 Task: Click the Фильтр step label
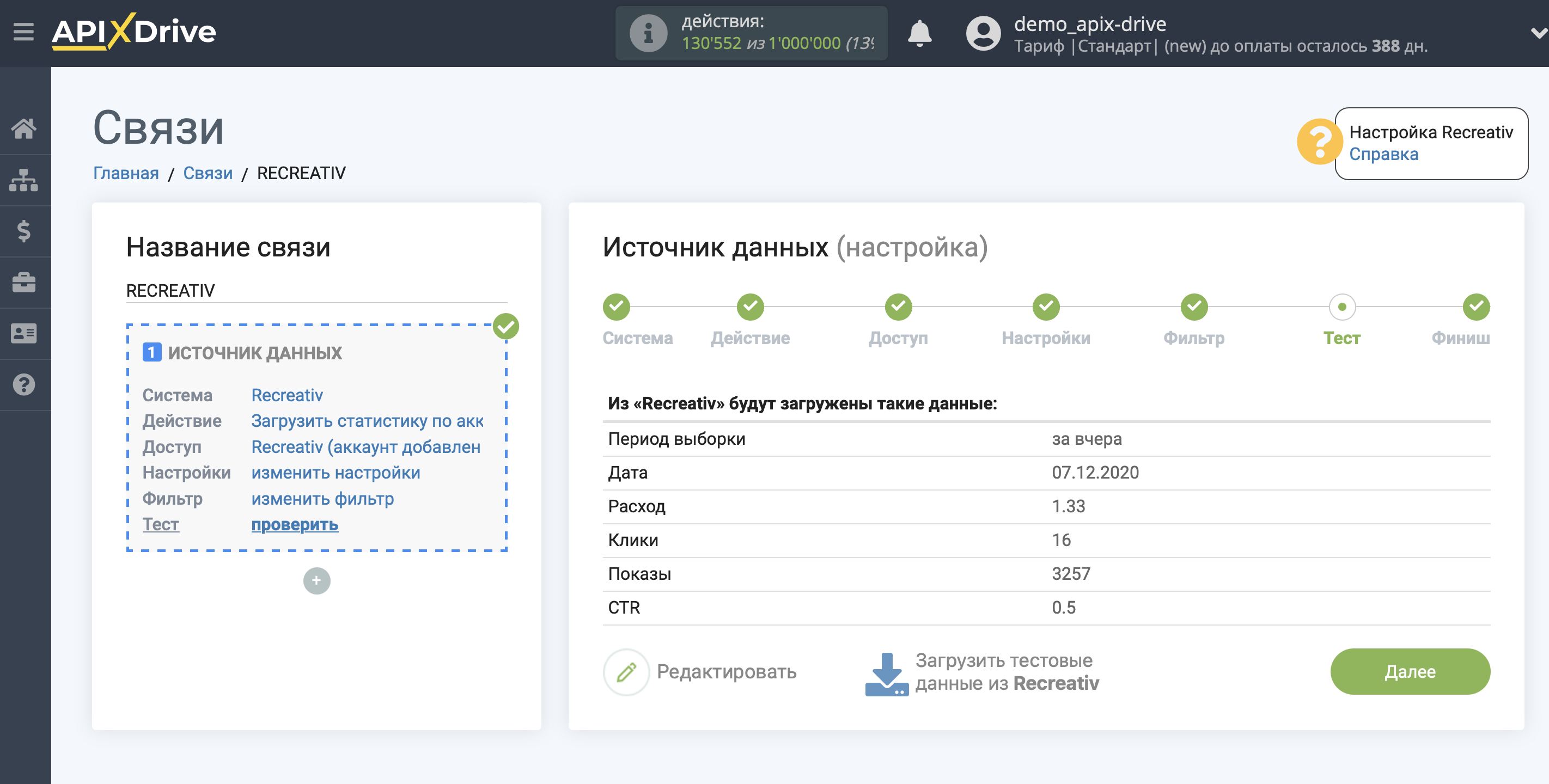pos(1194,338)
